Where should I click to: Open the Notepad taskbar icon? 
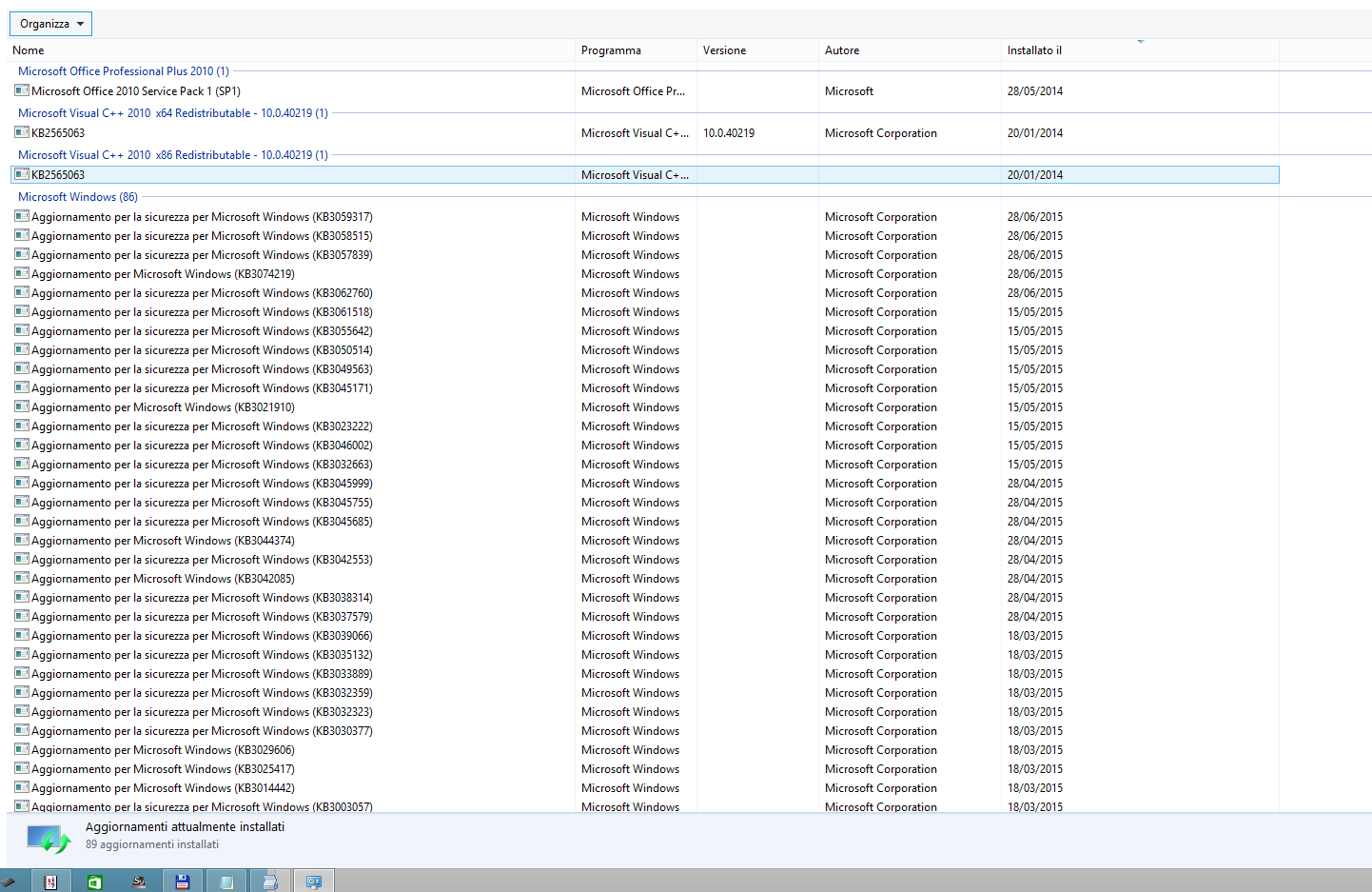click(225, 882)
